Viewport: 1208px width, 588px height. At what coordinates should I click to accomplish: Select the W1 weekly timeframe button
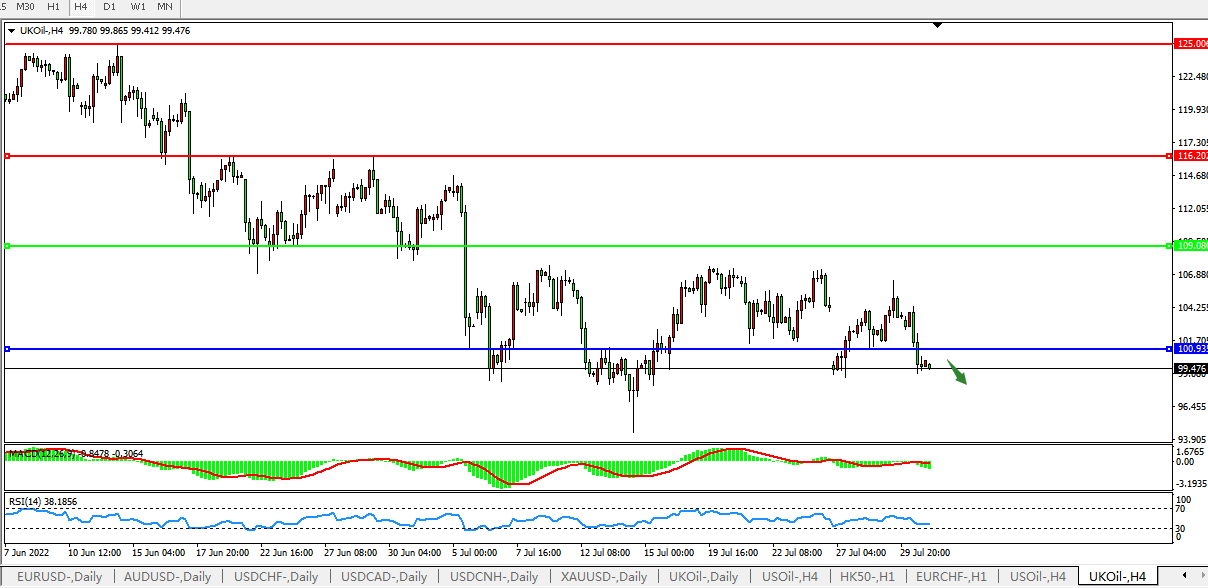point(137,7)
